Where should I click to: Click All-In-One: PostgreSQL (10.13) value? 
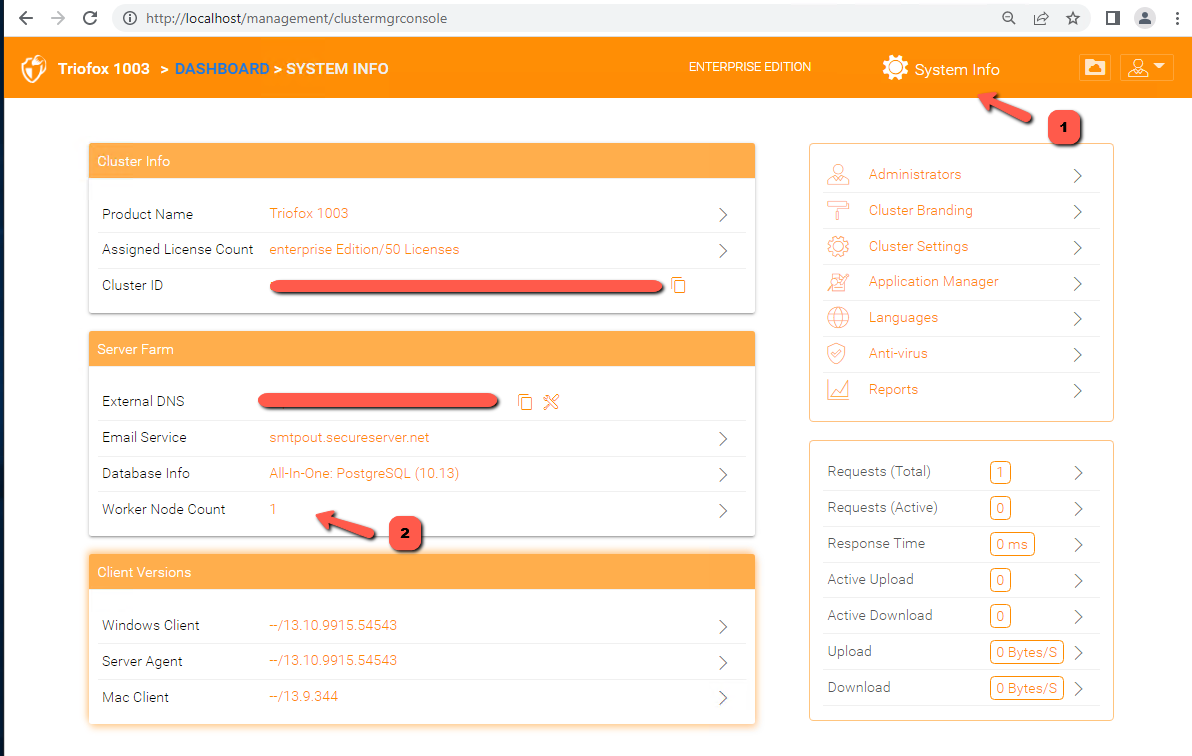click(x=364, y=473)
